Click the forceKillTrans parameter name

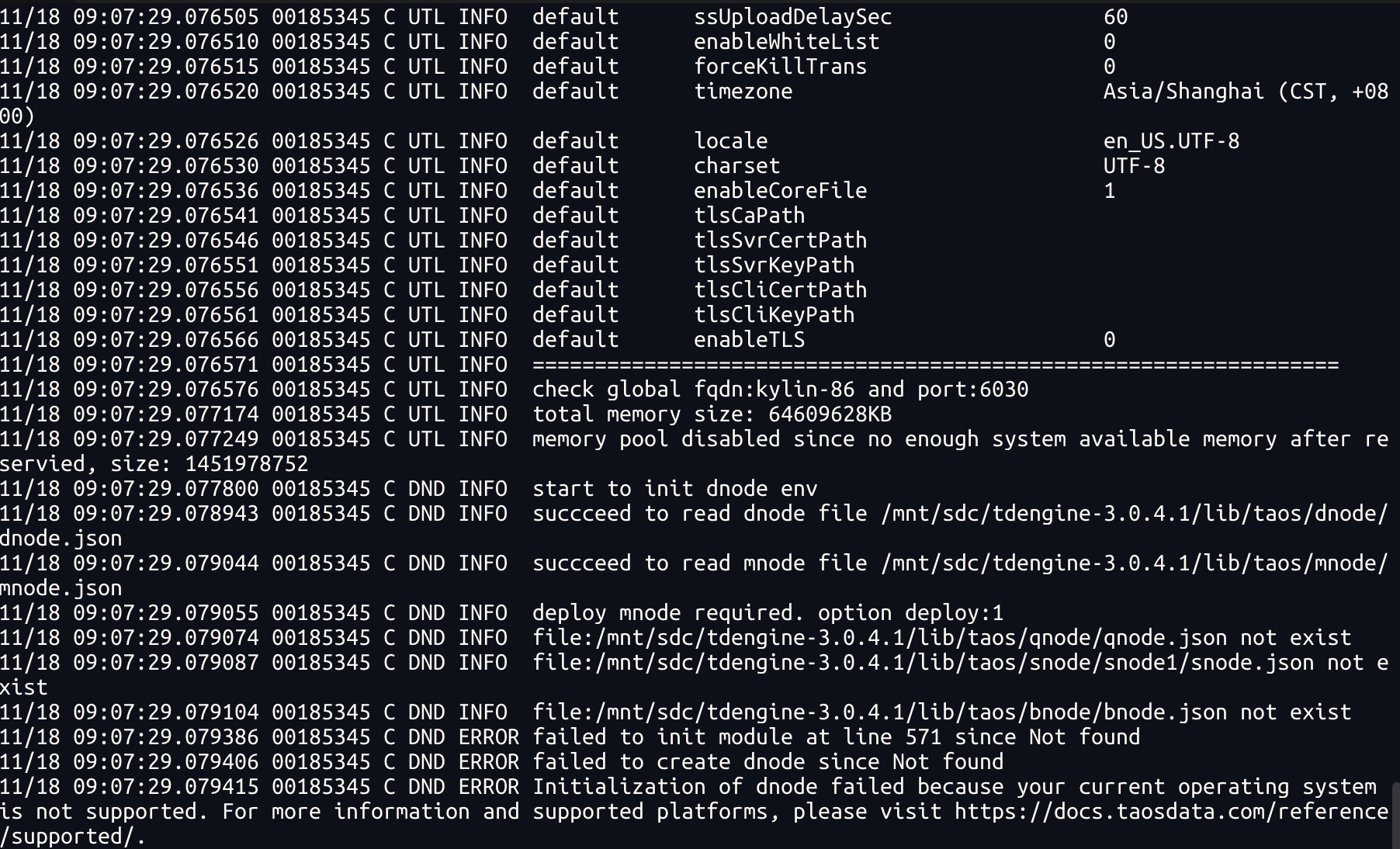[780, 67]
